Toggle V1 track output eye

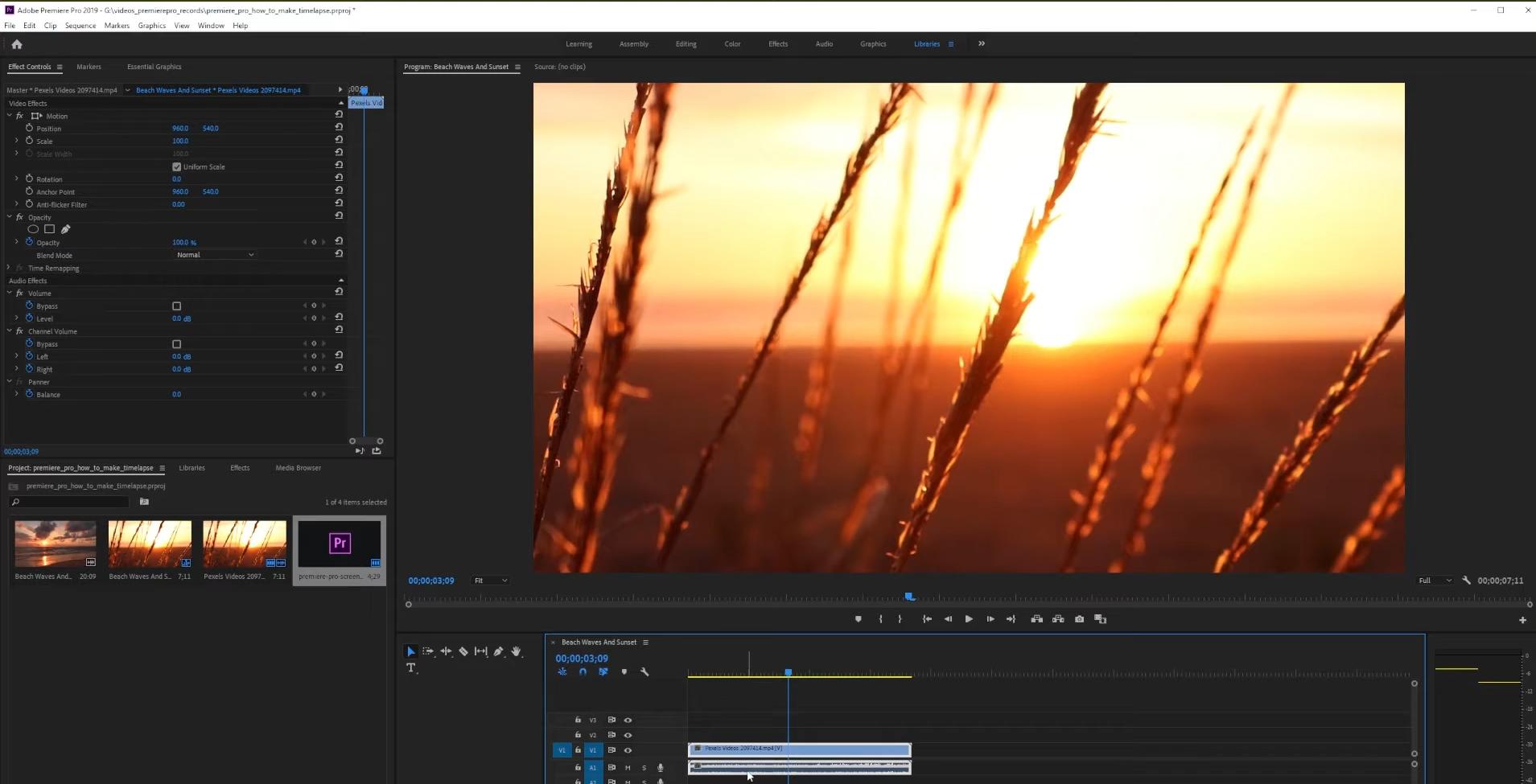point(628,750)
